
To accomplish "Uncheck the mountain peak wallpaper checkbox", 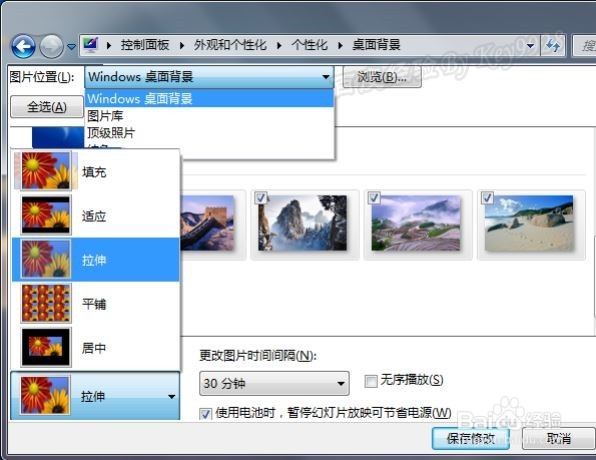I will [261, 198].
